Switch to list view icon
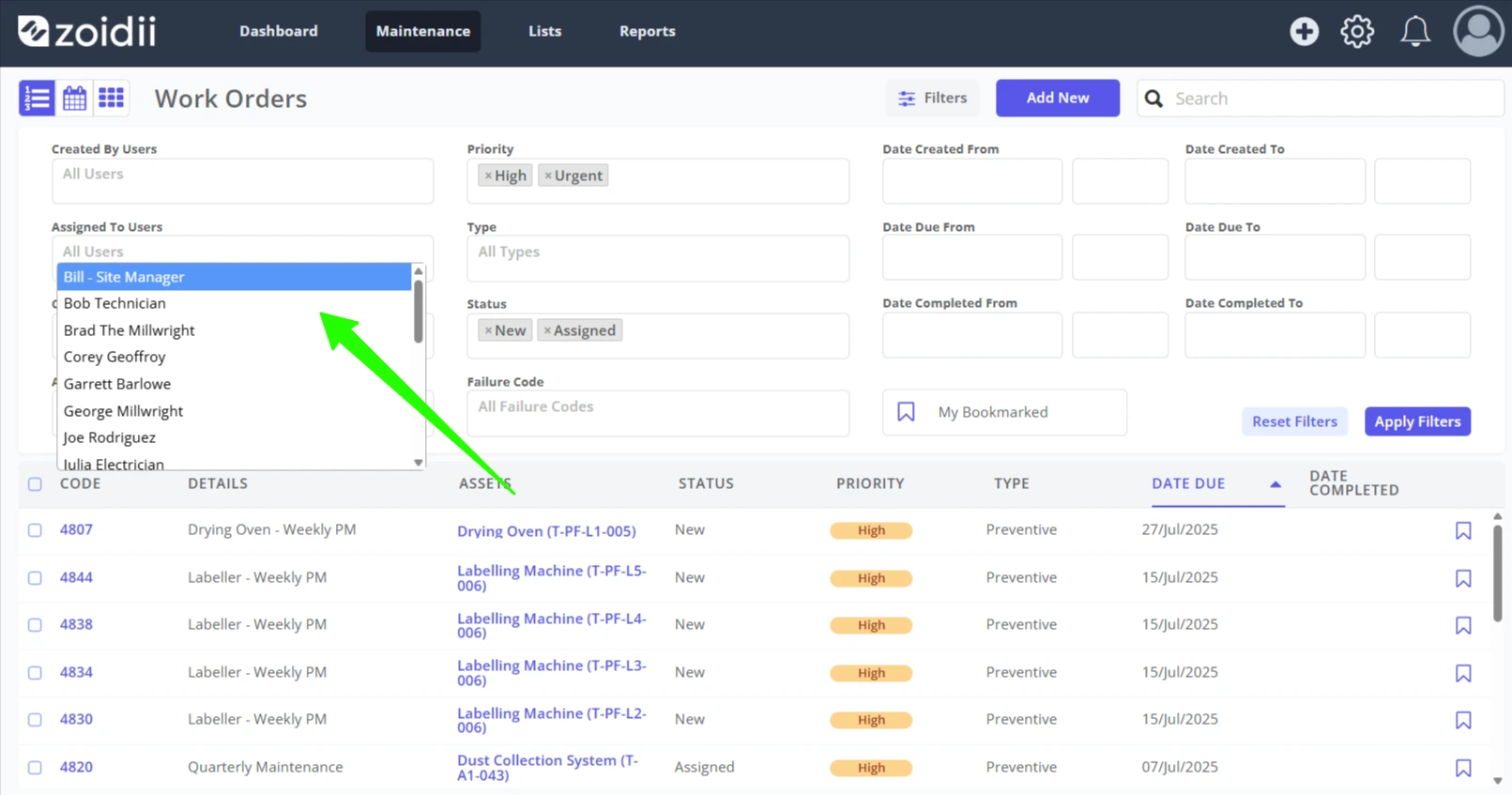 (37, 98)
